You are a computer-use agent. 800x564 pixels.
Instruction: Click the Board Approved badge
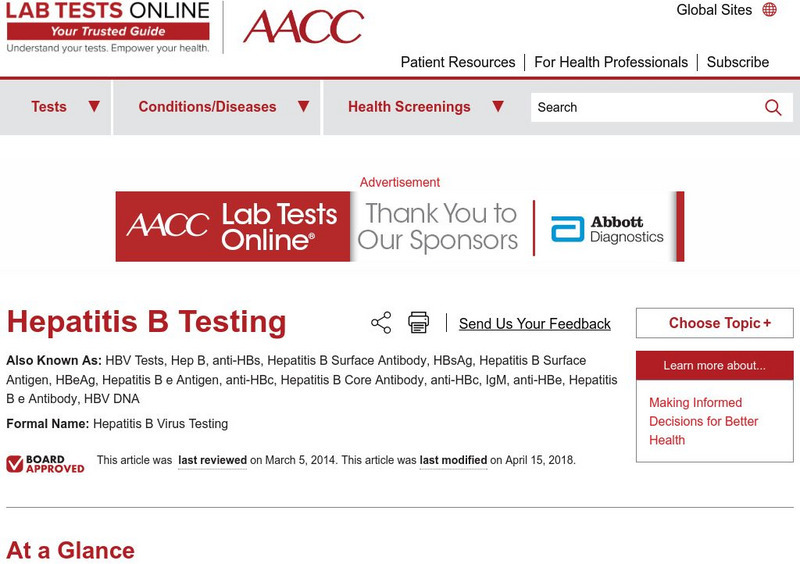pyautogui.click(x=45, y=464)
